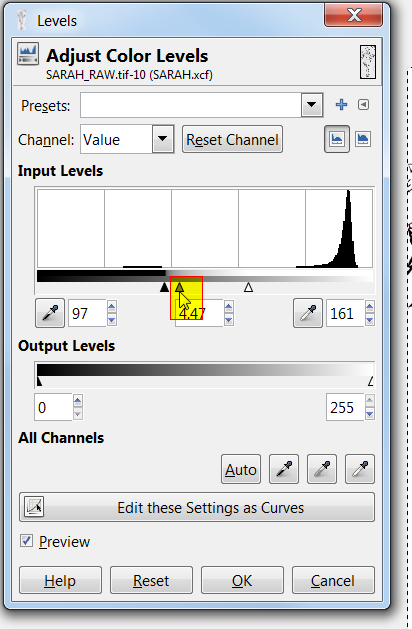The height and width of the screenshot is (629, 412).
Task: Click the black input level field showing 97
Action: click(87, 313)
